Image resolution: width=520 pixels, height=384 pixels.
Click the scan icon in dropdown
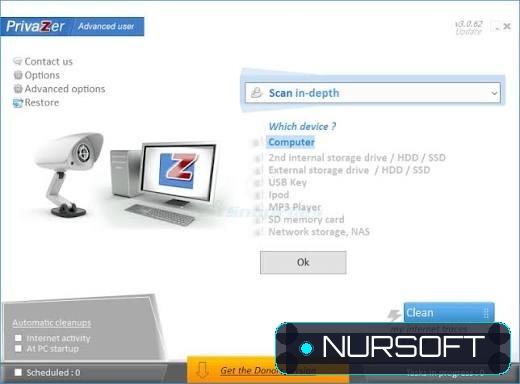(x=256, y=92)
